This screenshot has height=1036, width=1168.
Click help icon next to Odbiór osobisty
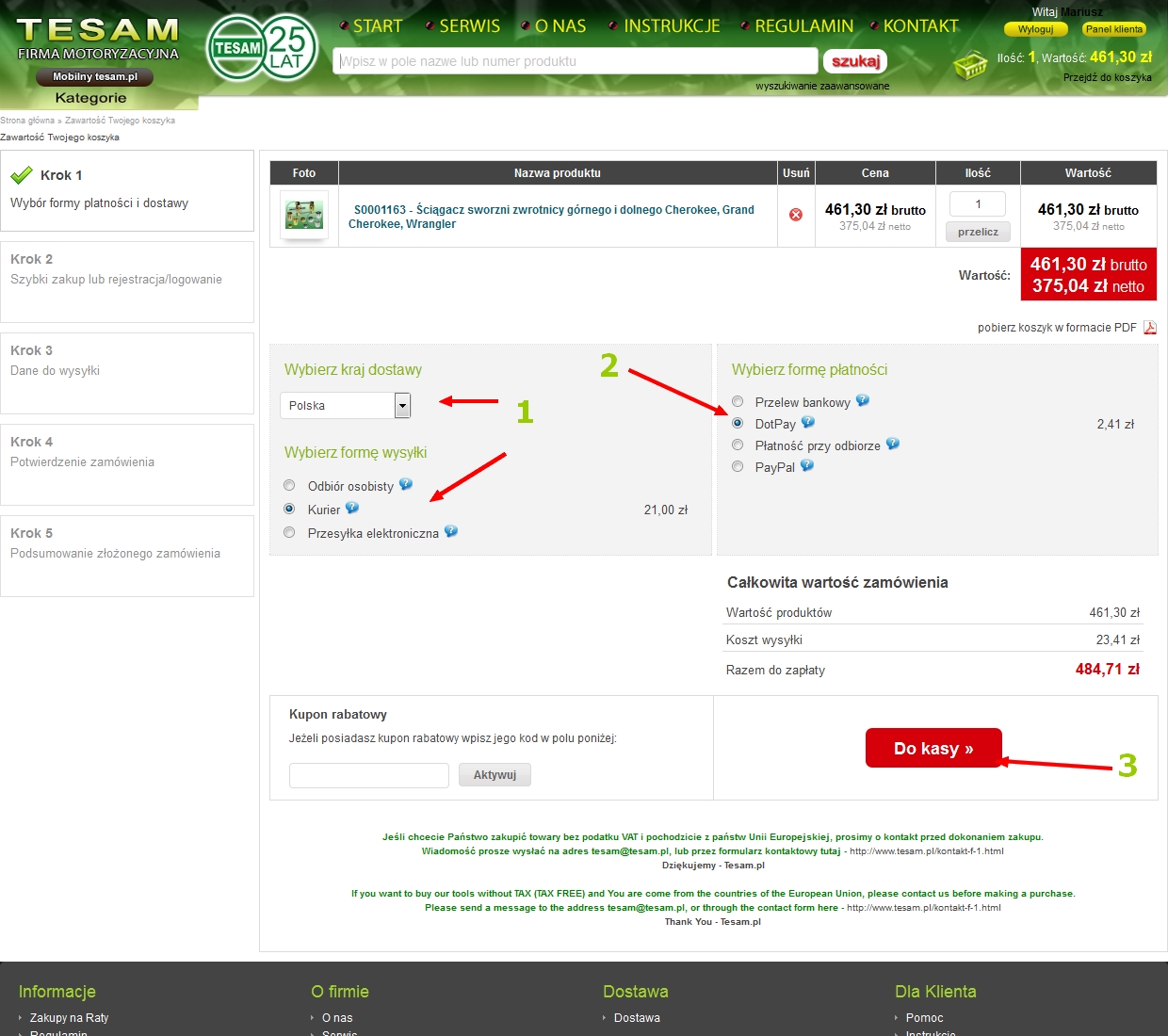[x=405, y=485]
